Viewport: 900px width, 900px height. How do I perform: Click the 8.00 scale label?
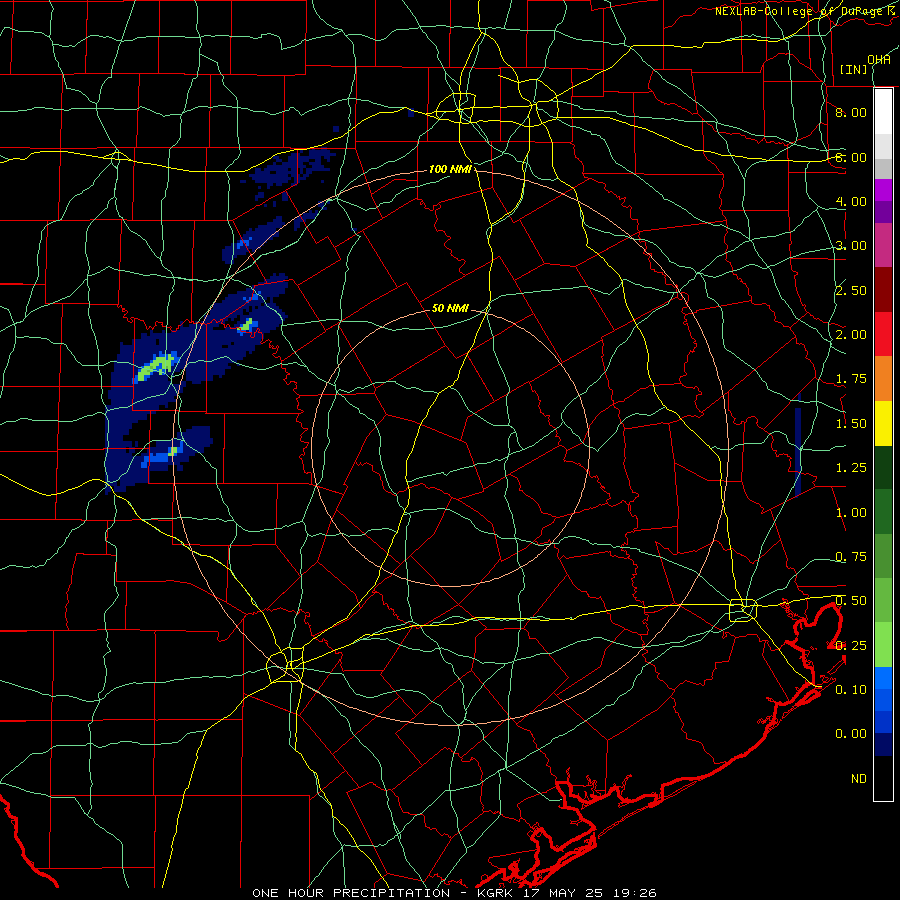pos(851,112)
